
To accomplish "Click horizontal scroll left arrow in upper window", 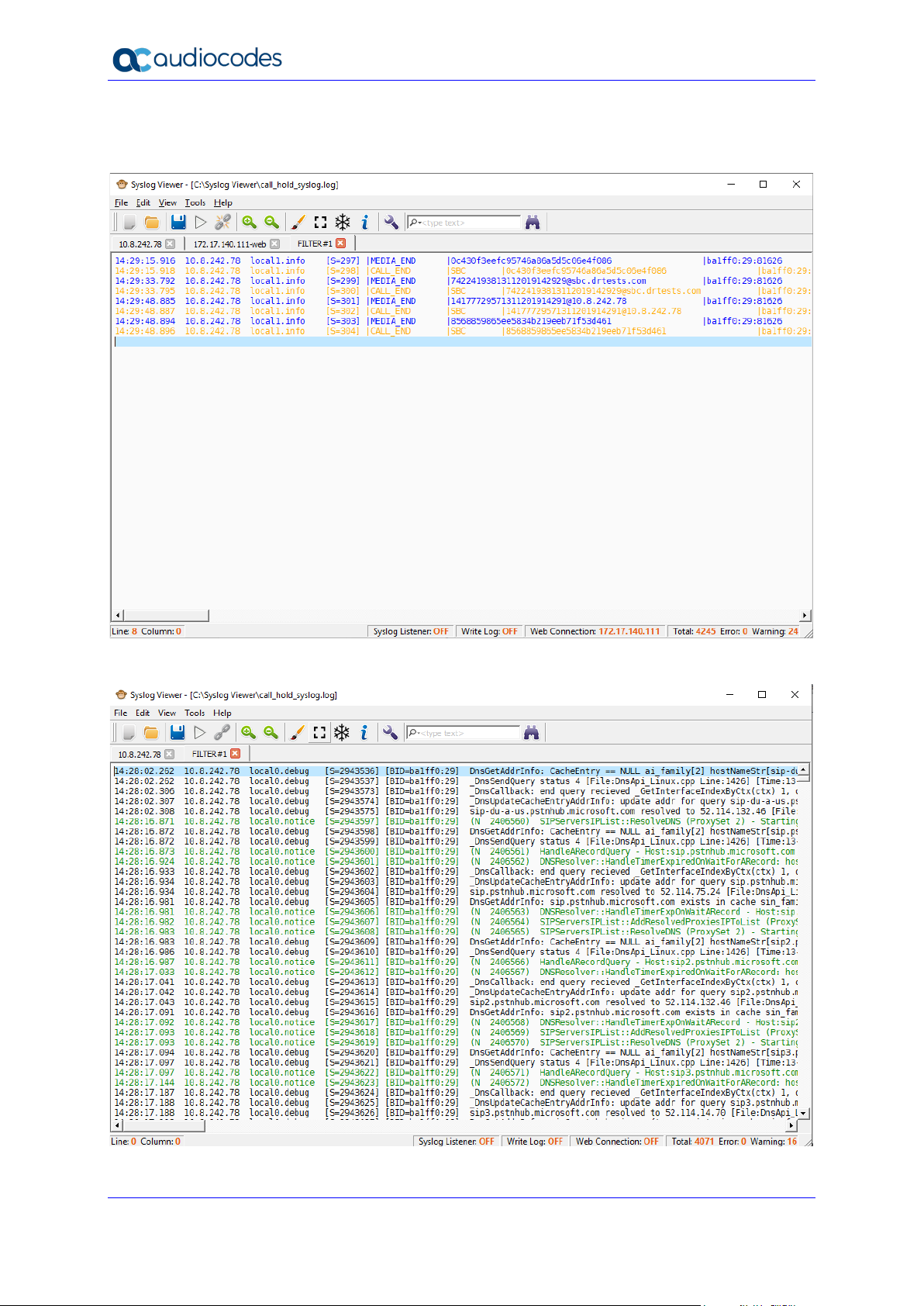I will click(118, 616).
